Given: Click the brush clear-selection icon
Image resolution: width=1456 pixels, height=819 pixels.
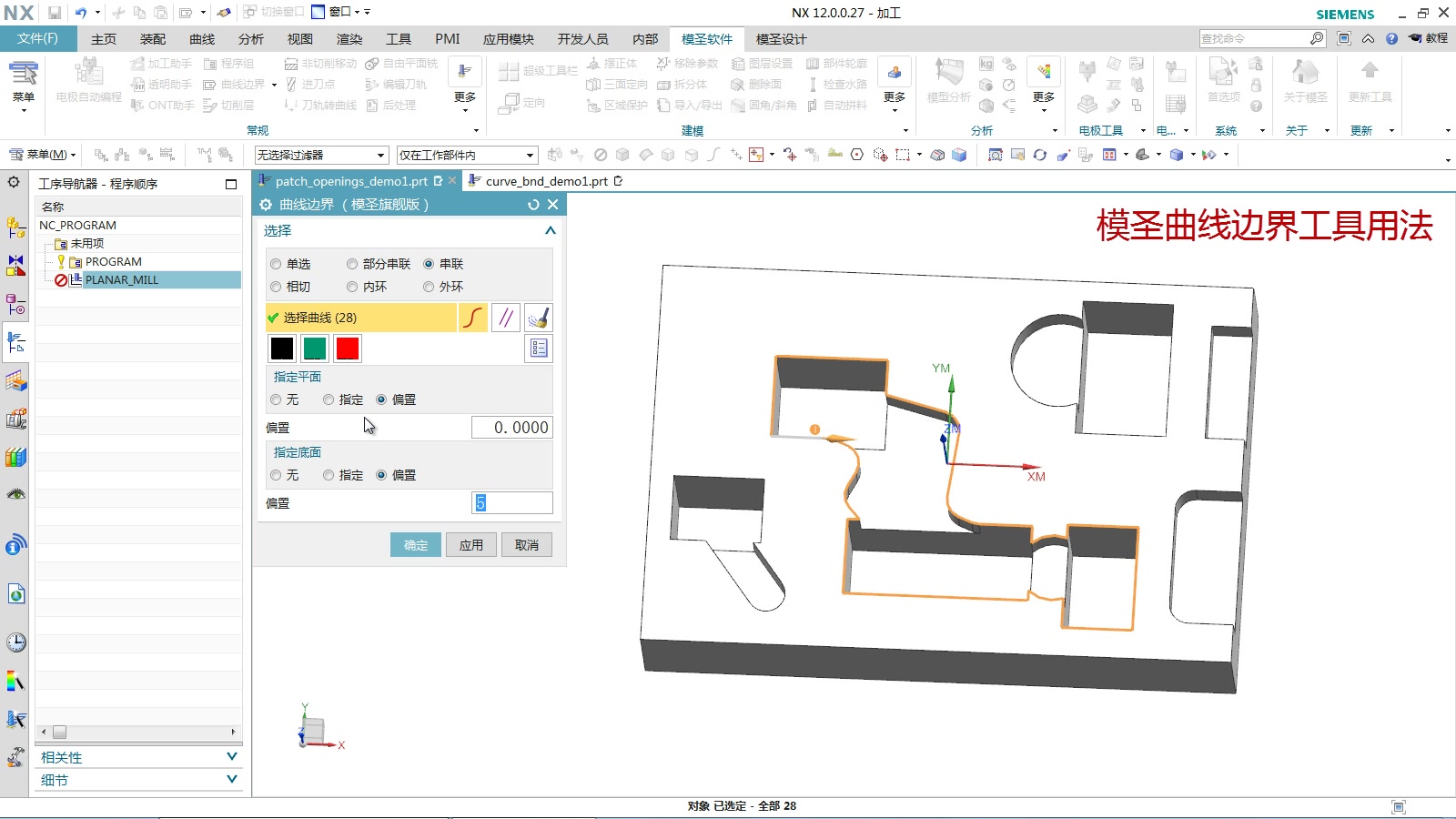Looking at the screenshot, I should (x=539, y=318).
